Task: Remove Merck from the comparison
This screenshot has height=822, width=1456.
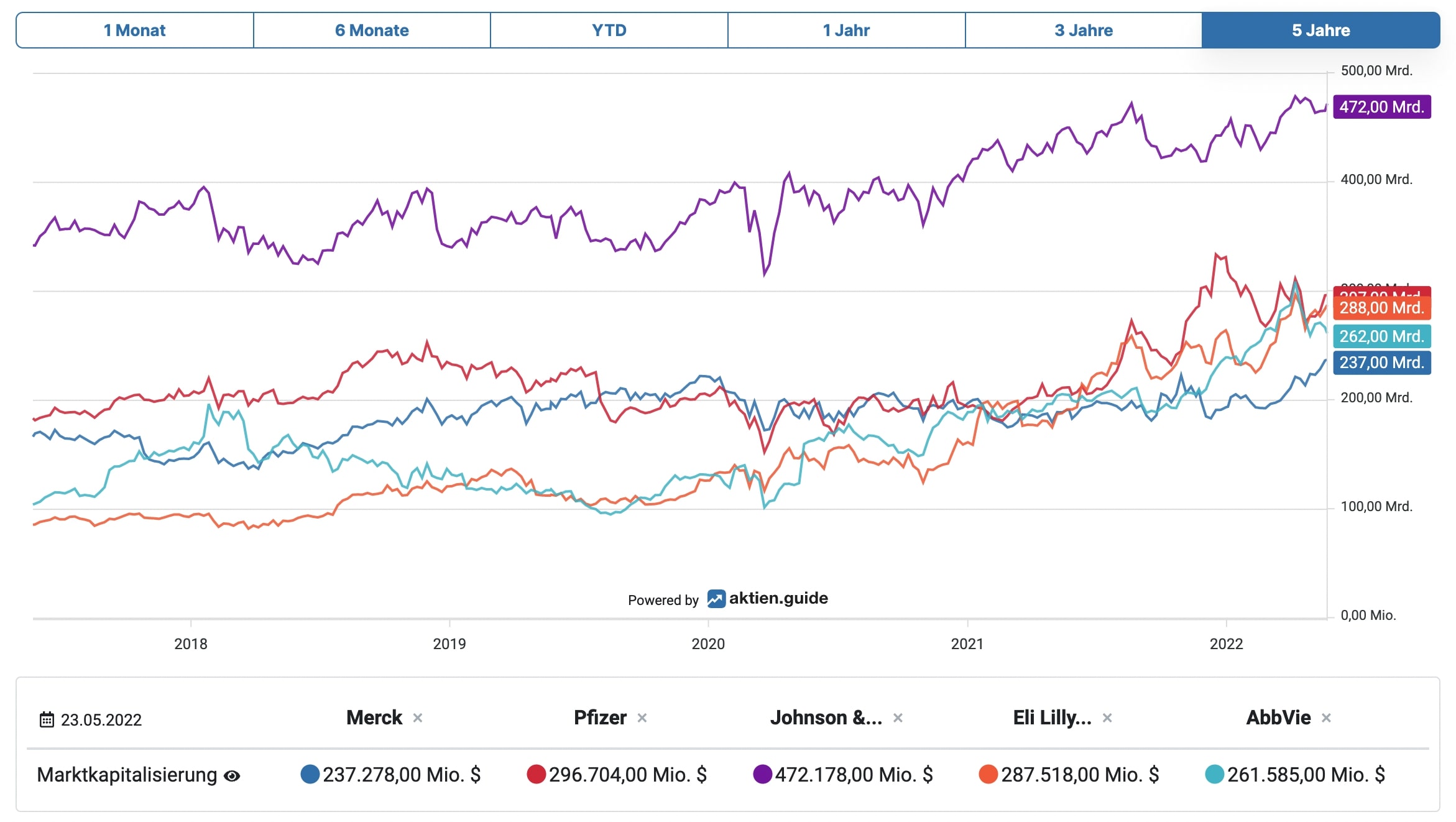Action: [x=418, y=718]
